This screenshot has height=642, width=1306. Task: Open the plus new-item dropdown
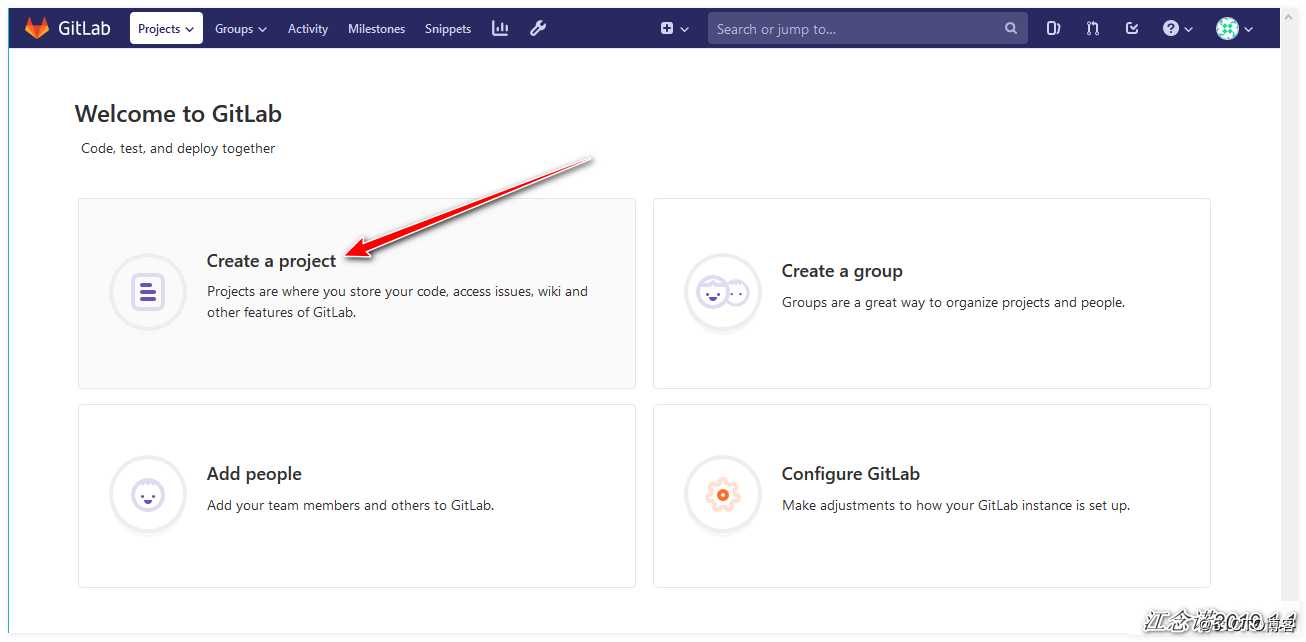point(675,29)
